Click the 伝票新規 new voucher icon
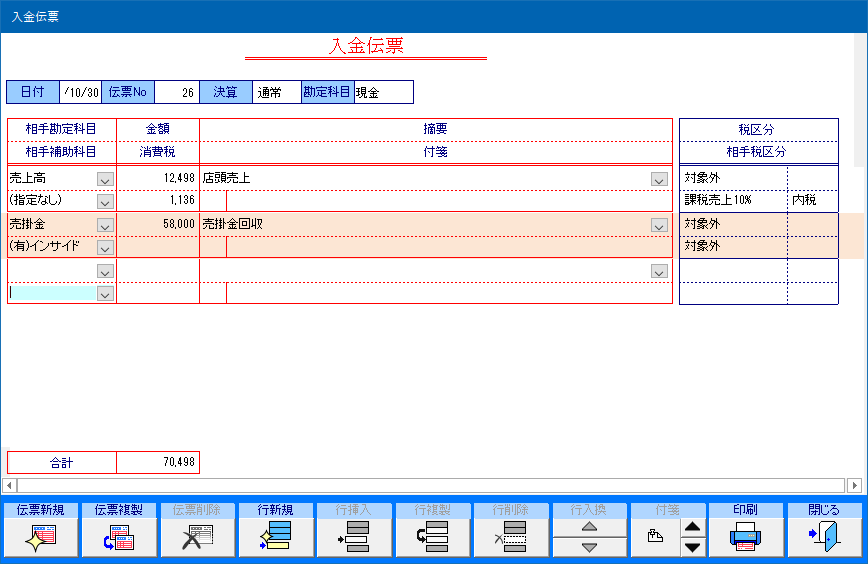 click(40, 537)
